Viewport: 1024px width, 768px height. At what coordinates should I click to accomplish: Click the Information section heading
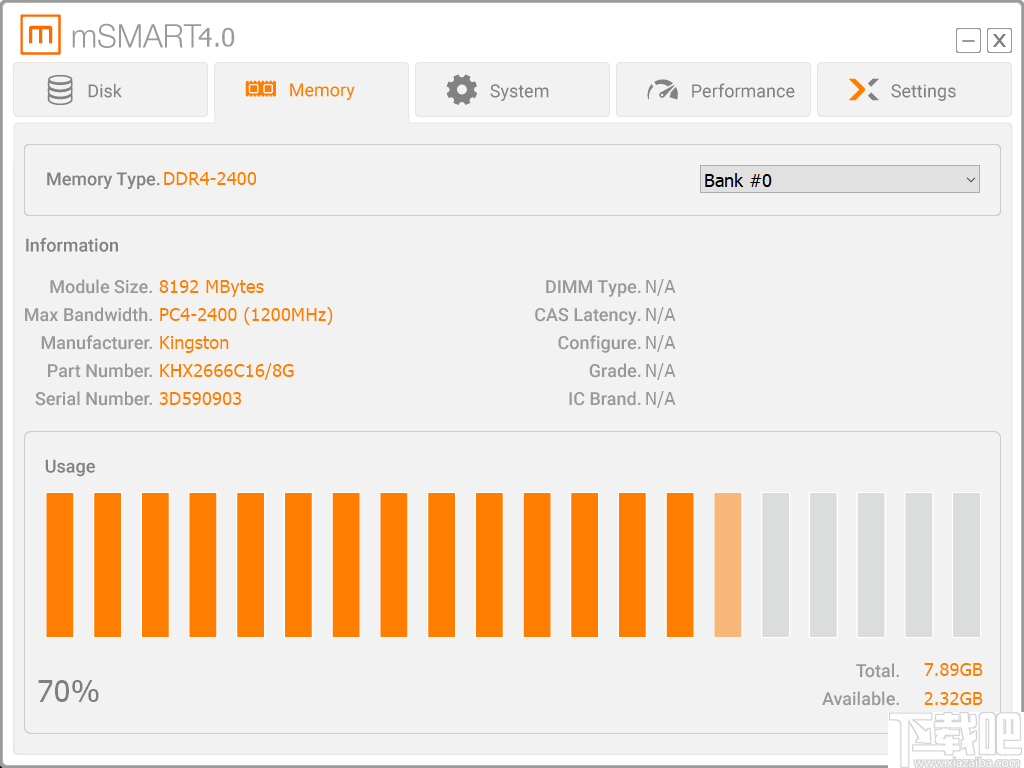(x=72, y=246)
